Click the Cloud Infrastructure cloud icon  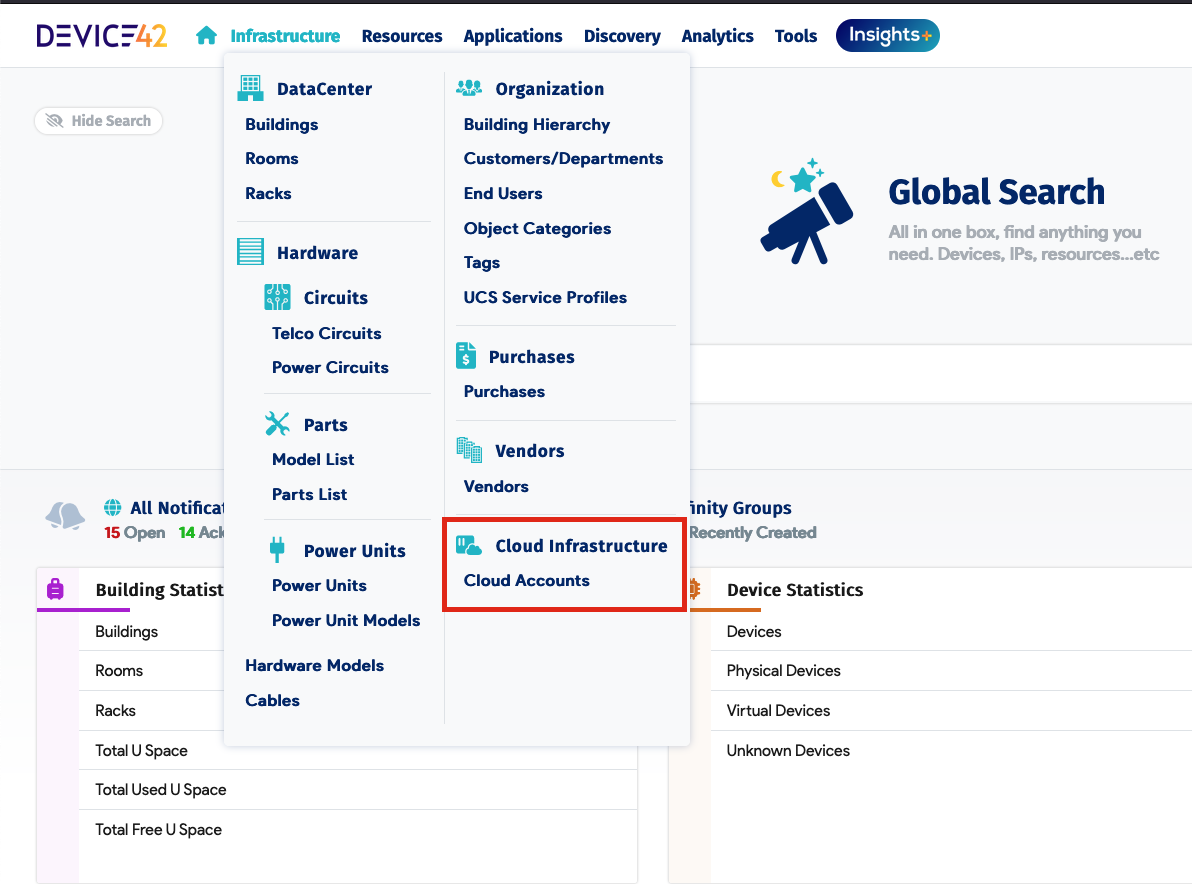tap(469, 545)
